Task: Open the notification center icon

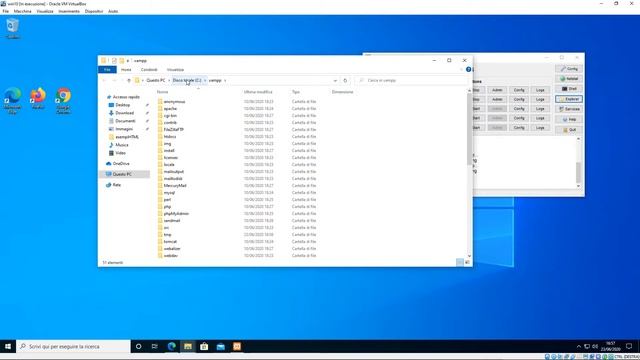Action: (x=629, y=346)
